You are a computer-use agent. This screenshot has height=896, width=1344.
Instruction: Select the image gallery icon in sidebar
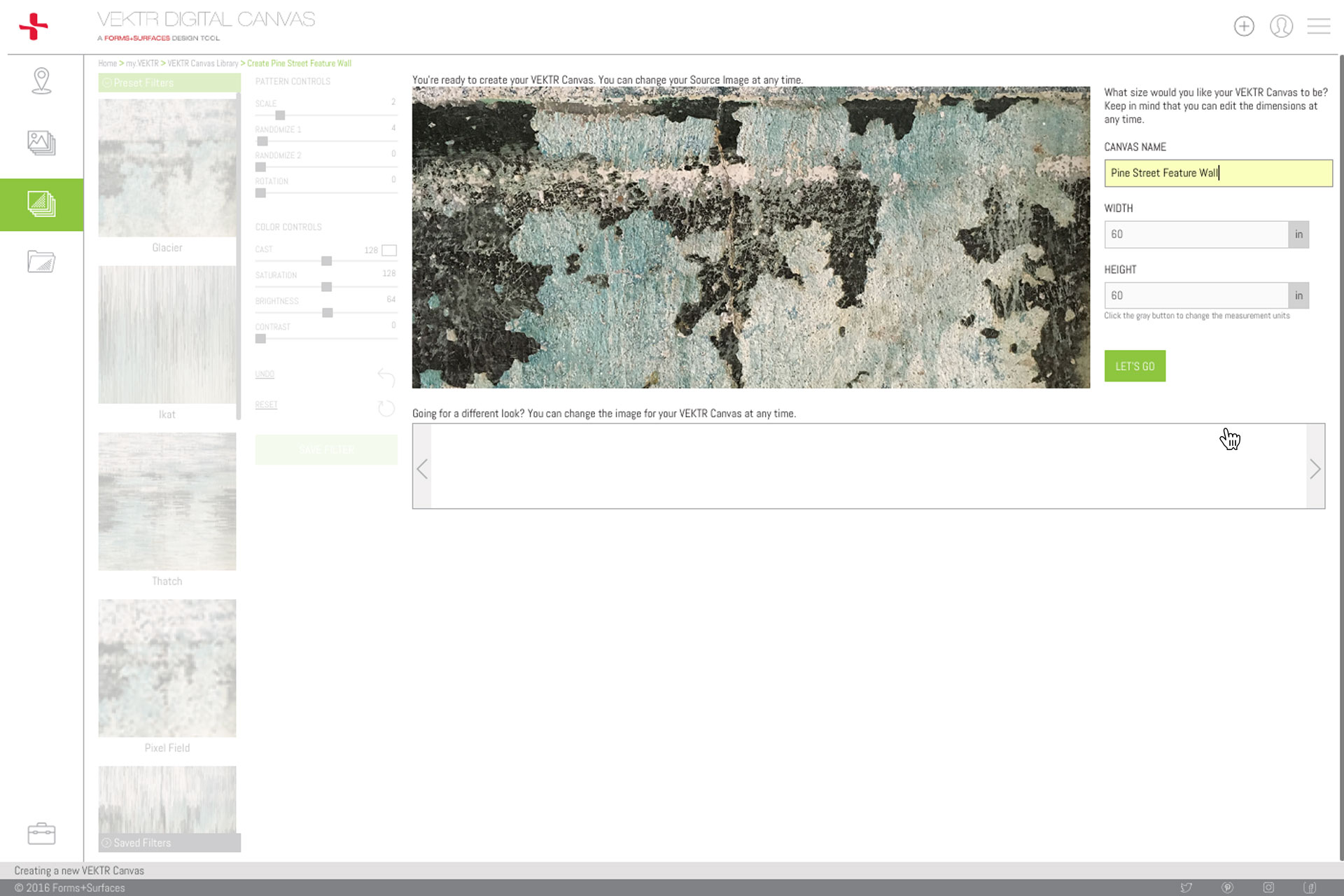pyautogui.click(x=41, y=141)
